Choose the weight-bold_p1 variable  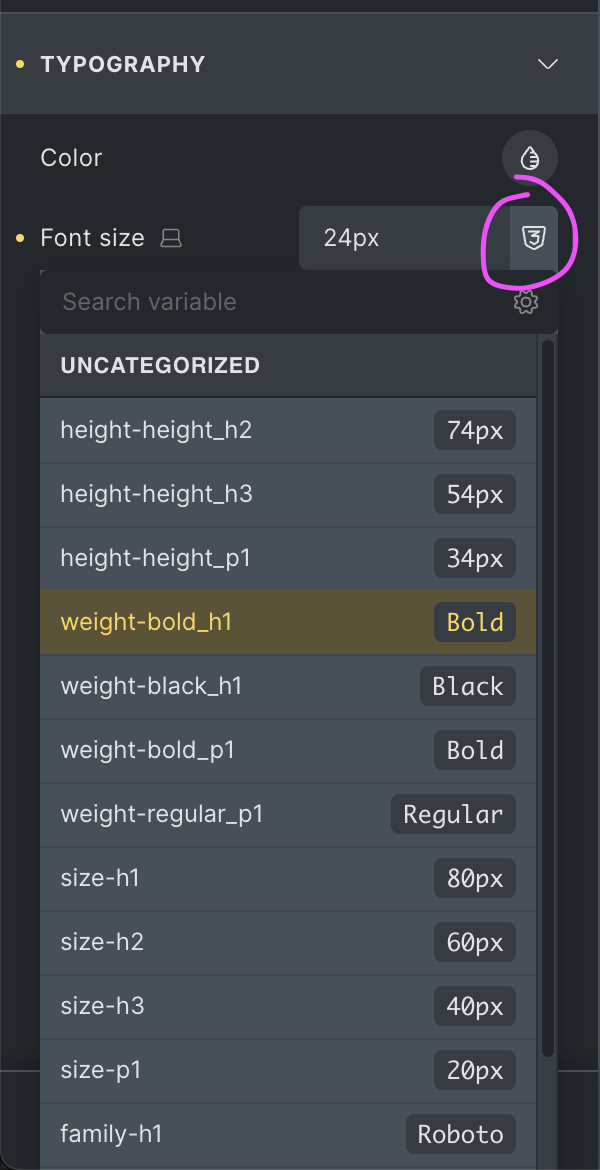point(288,750)
